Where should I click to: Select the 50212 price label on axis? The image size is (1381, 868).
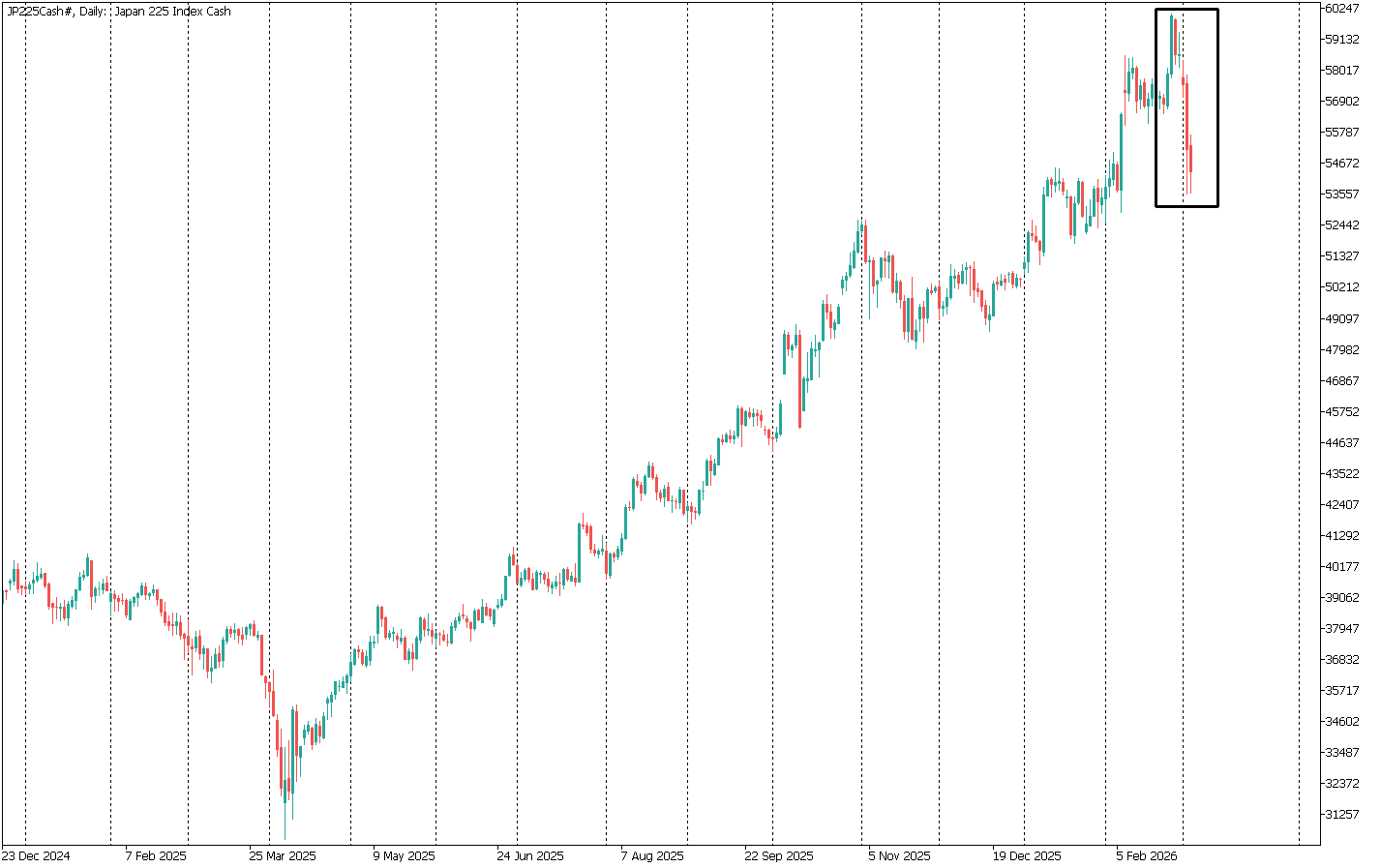click(x=1344, y=287)
